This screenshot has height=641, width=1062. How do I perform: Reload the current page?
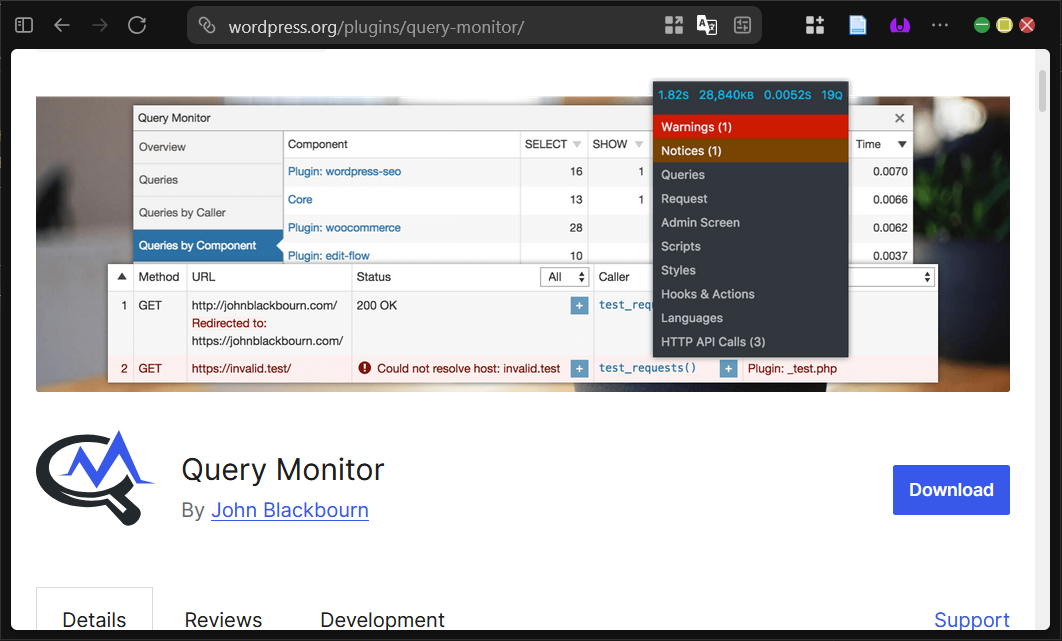point(137,26)
